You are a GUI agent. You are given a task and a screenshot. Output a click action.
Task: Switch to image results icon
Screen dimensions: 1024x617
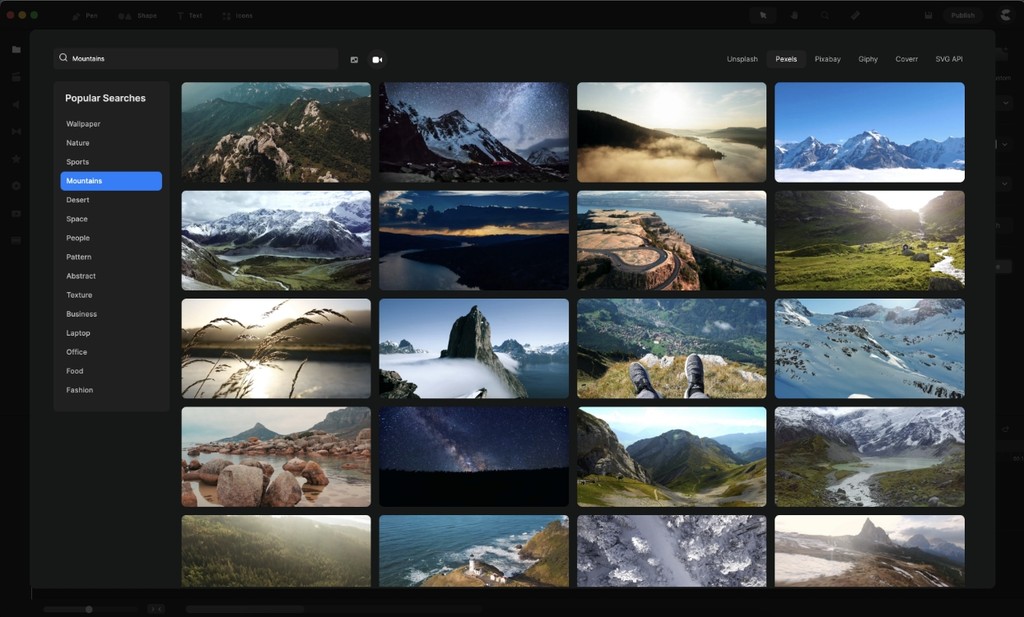(354, 60)
